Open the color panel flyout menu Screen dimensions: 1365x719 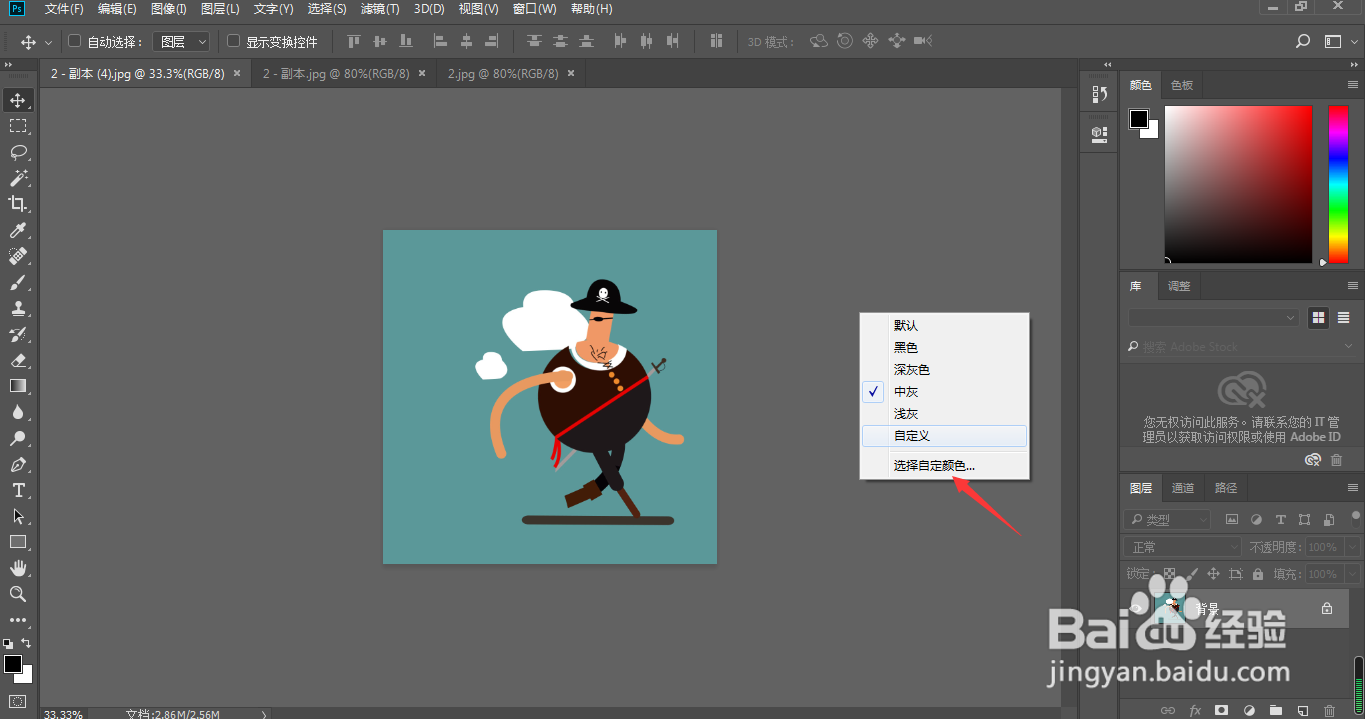coord(1352,85)
